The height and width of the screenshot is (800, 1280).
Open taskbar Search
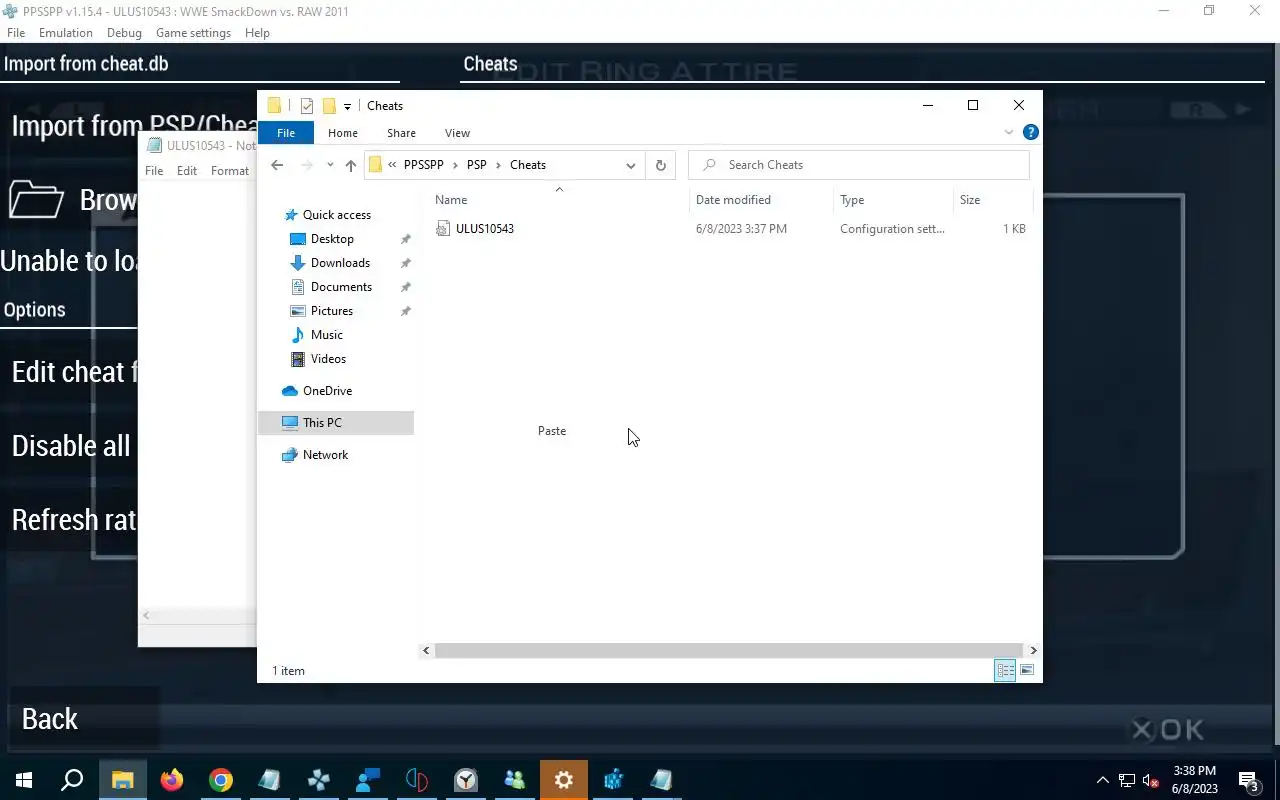[x=72, y=780]
